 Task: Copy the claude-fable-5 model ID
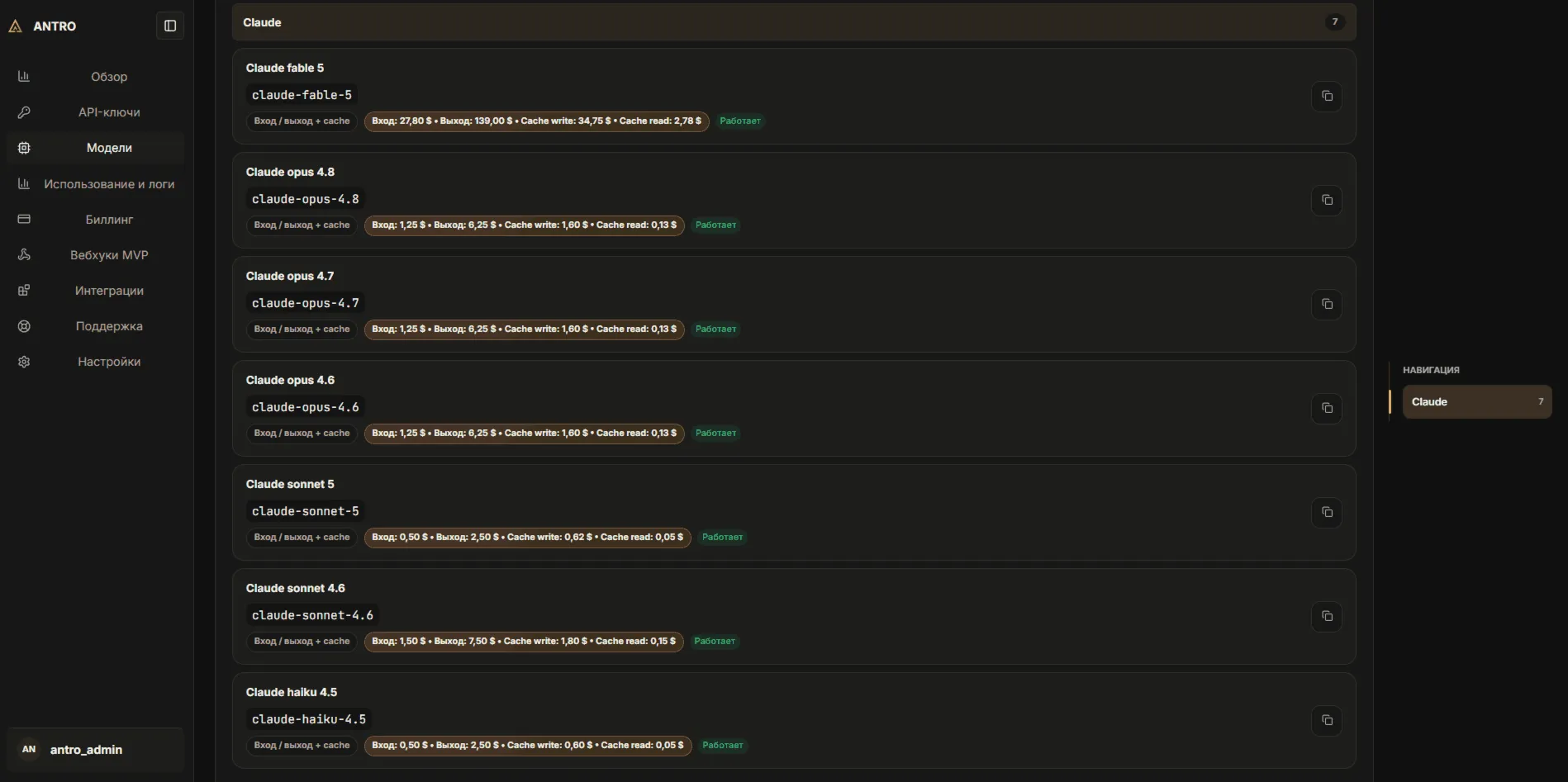1327,96
